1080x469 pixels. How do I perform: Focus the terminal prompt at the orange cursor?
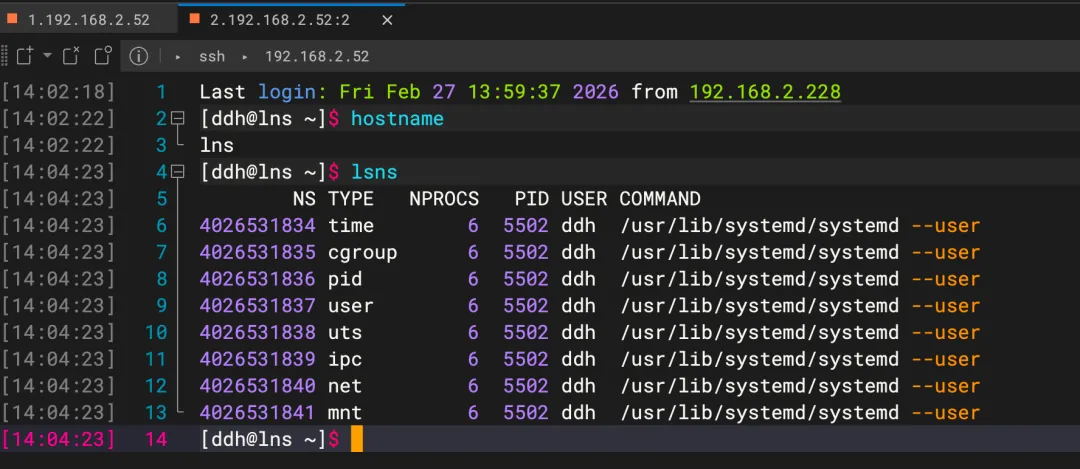click(x=357, y=439)
